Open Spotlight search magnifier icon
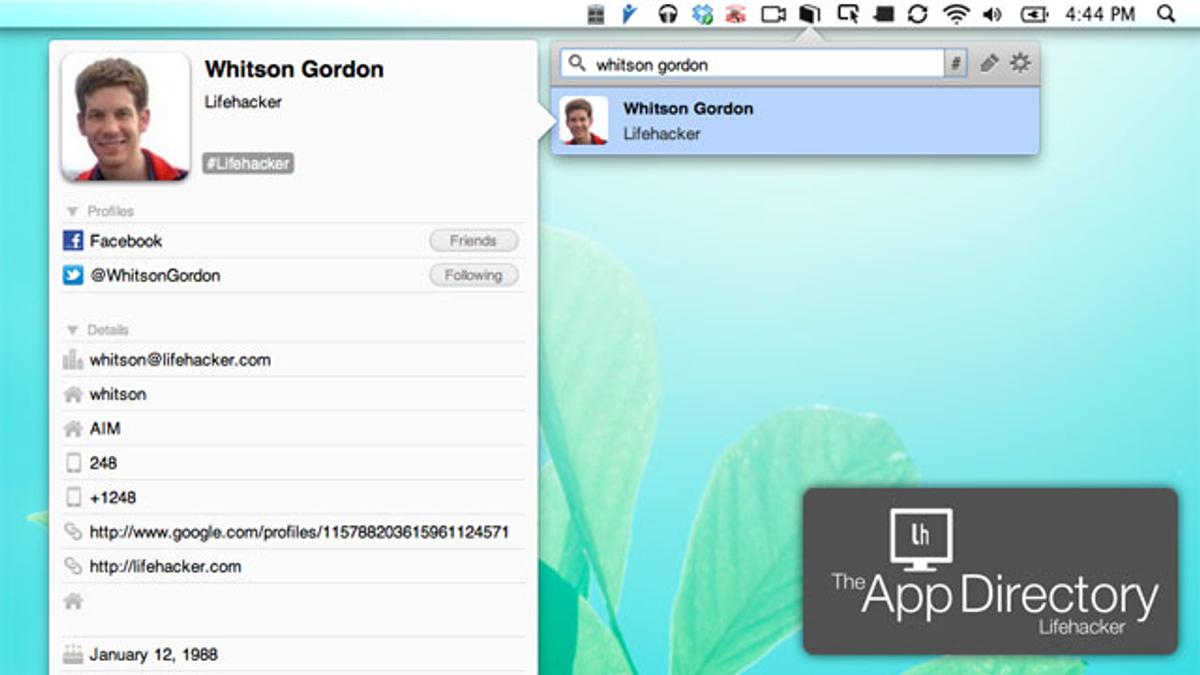1200x675 pixels. coord(1165,14)
